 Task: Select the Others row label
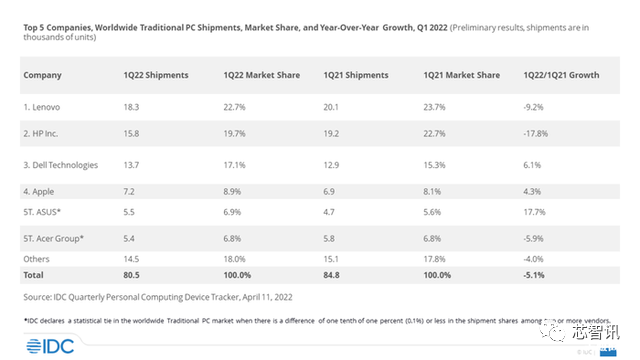36,259
